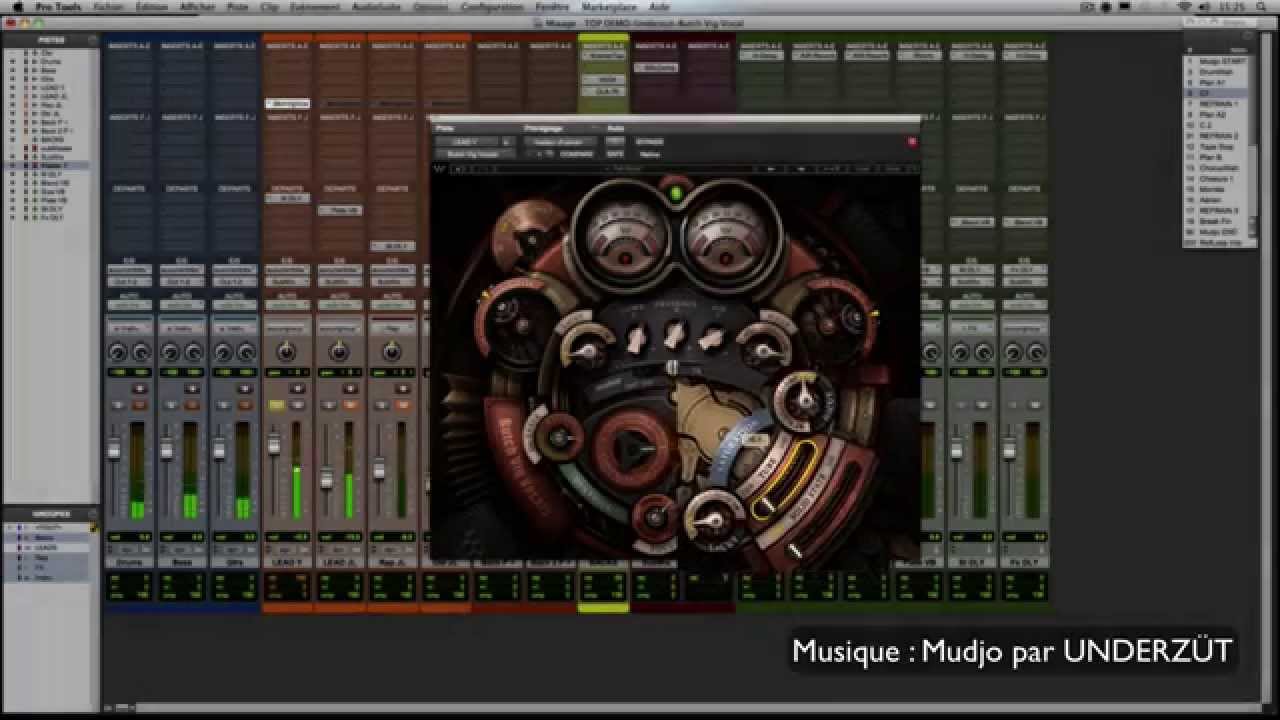Image resolution: width=1280 pixels, height=720 pixels.
Task: Select the LEADS group in Groupes list
Action: click(47, 547)
